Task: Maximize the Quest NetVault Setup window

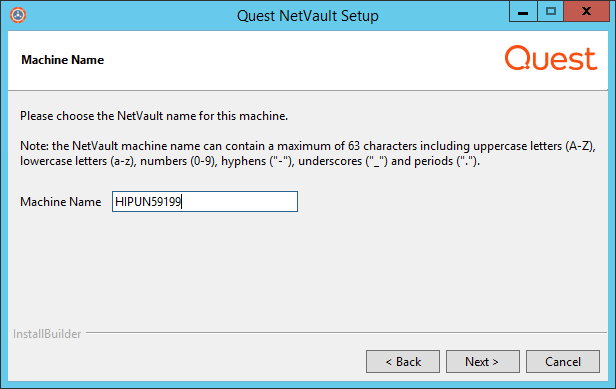Action: click(x=550, y=11)
